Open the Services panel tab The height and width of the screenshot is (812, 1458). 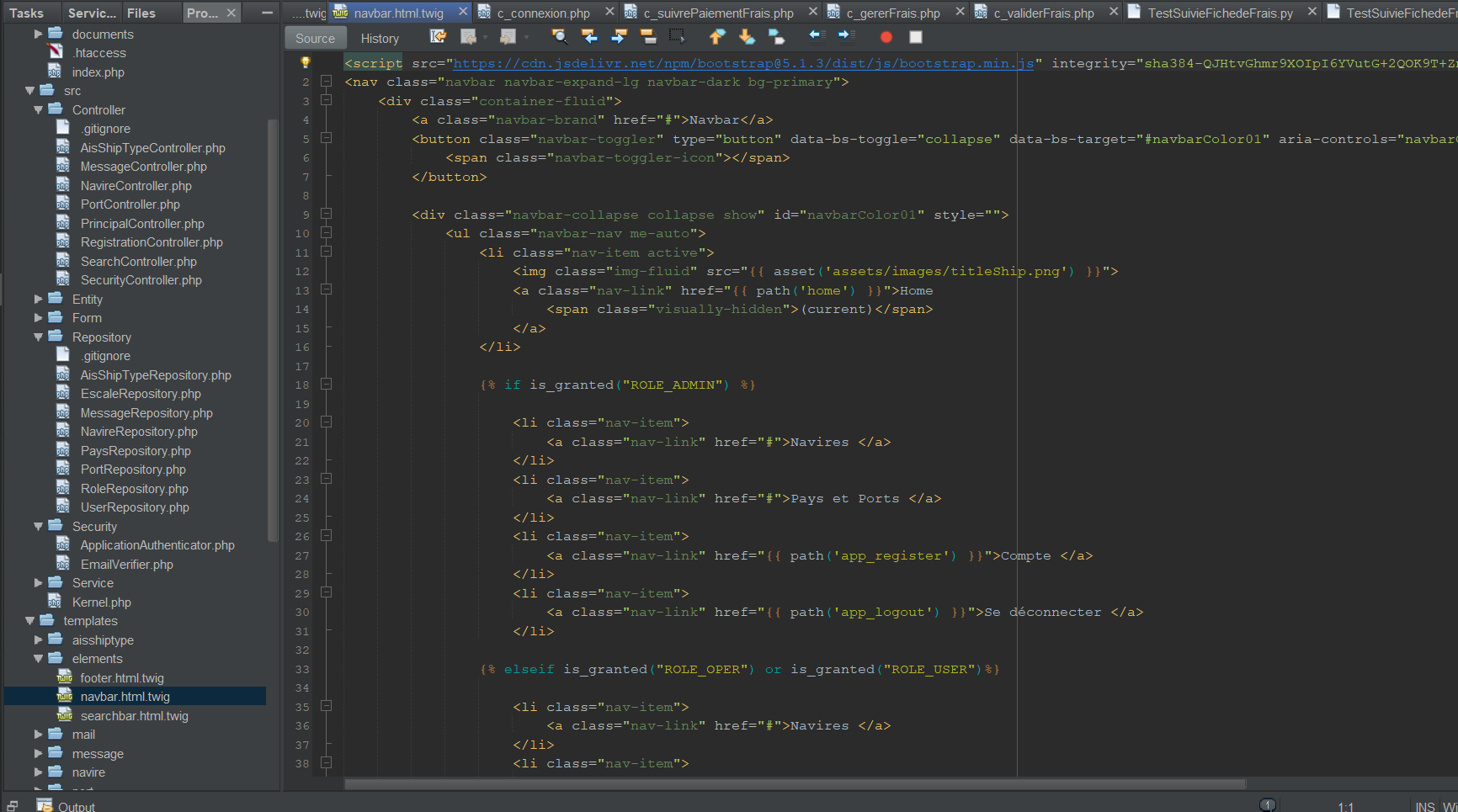click(x=92, y=13)
